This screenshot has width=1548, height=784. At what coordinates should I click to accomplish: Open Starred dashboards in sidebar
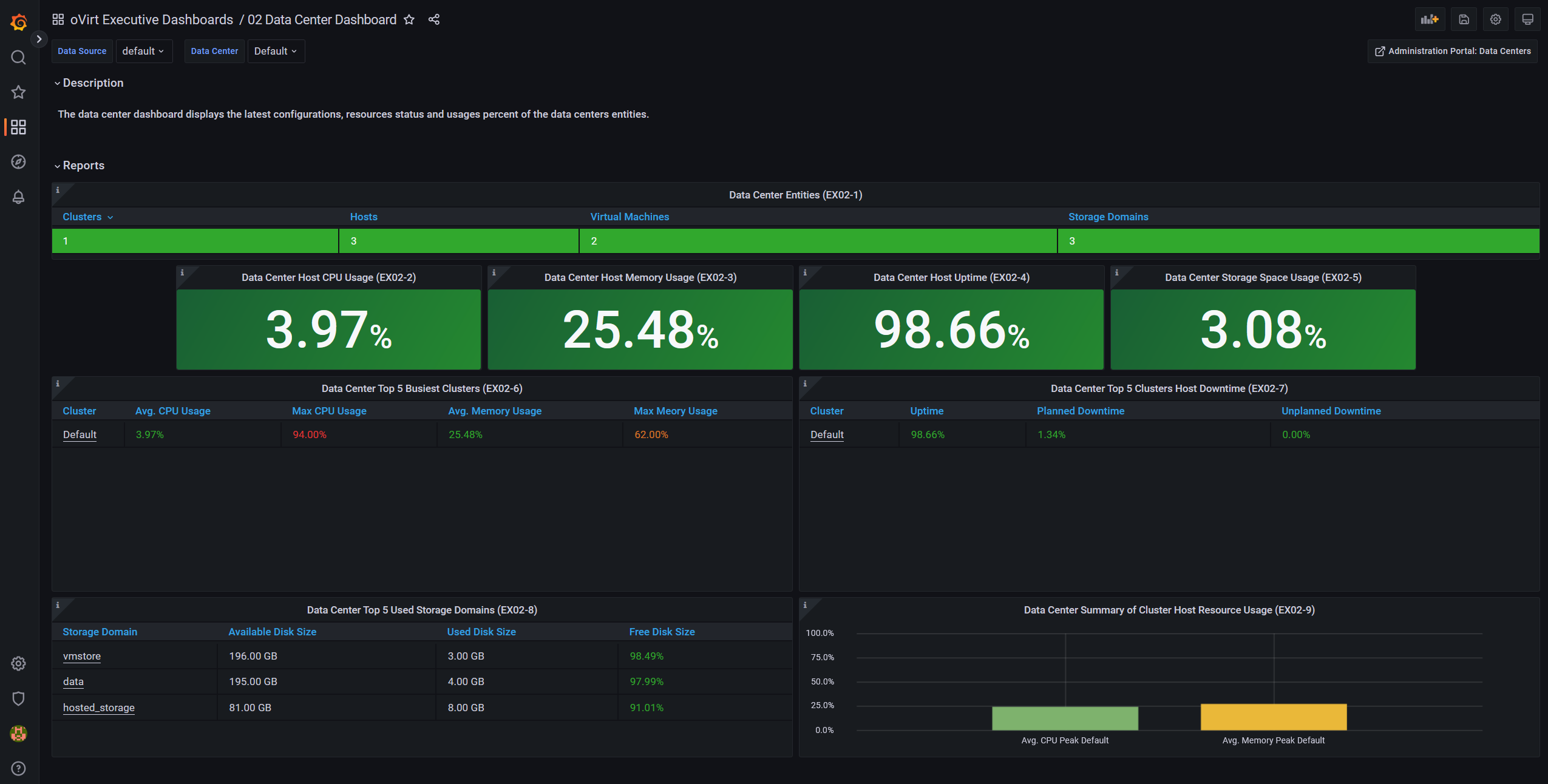click(x=19, y=92)
